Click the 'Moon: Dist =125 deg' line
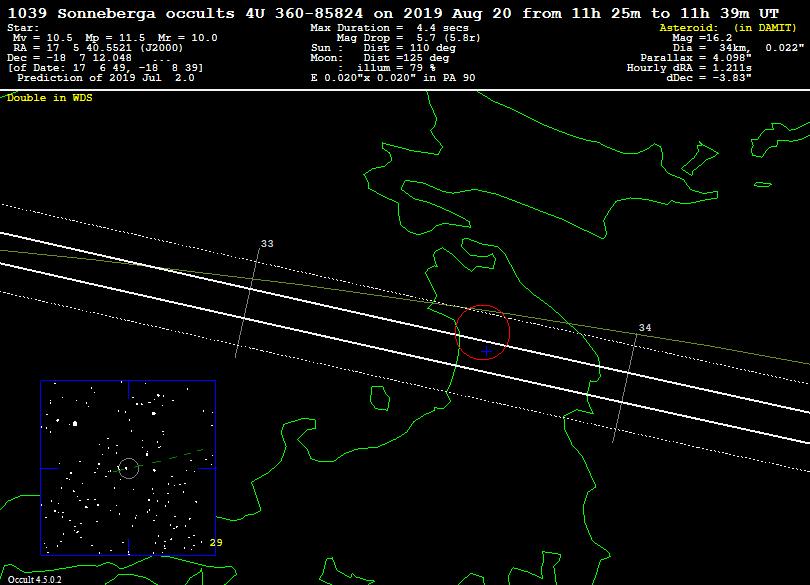The image size is (810, 585). 380,58
